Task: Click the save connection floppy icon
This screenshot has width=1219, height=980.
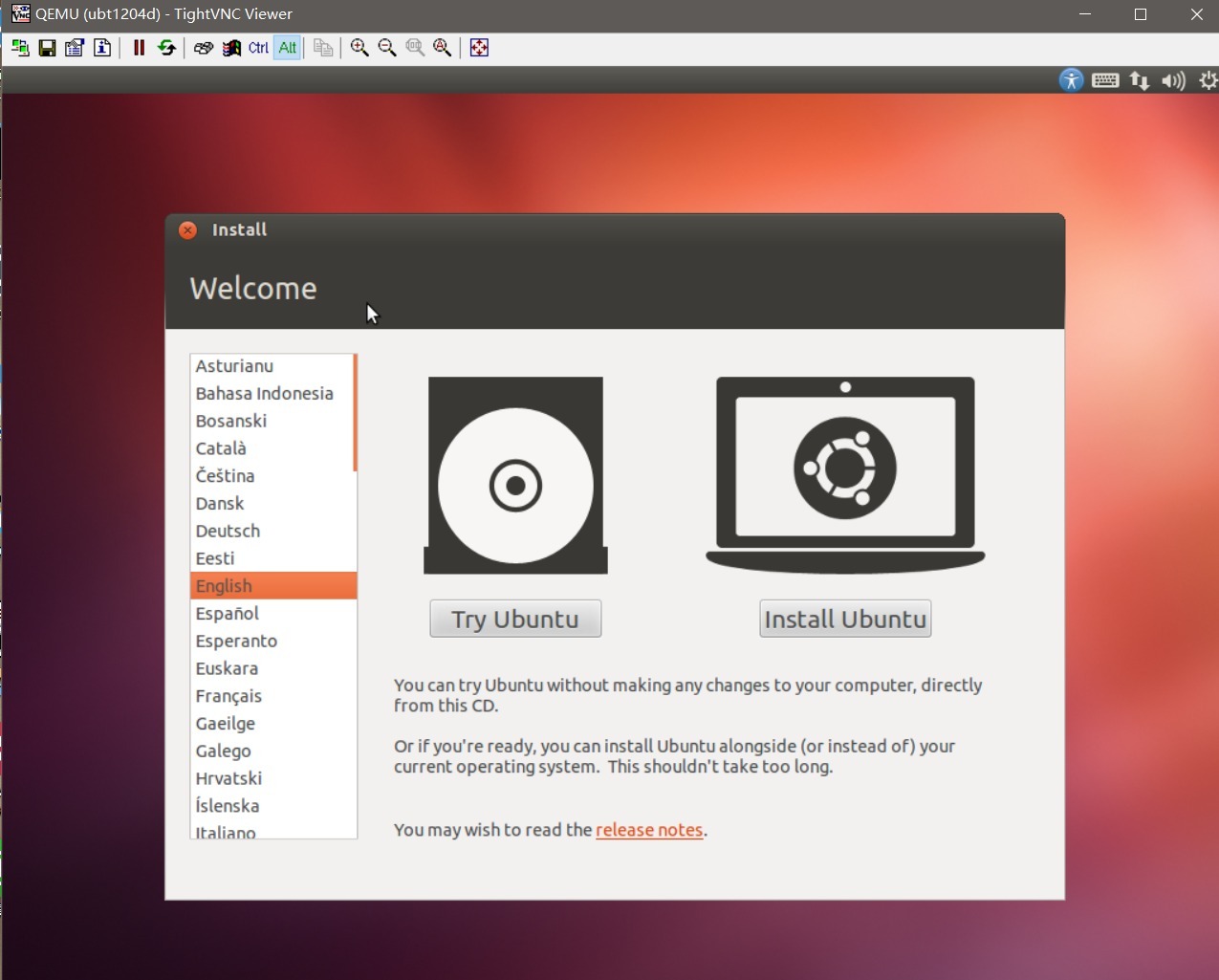Action: [x=47, y=48]
